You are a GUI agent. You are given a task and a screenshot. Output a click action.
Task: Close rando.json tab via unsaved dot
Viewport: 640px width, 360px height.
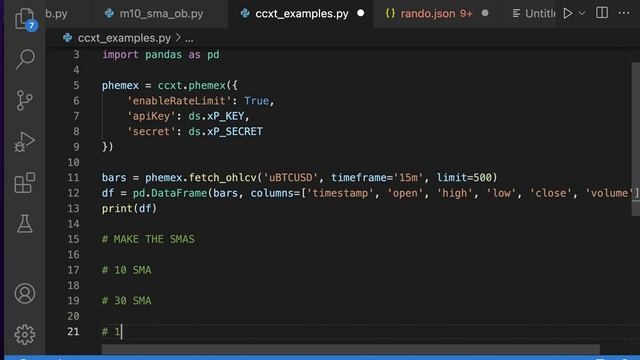[x=485, y=13]
